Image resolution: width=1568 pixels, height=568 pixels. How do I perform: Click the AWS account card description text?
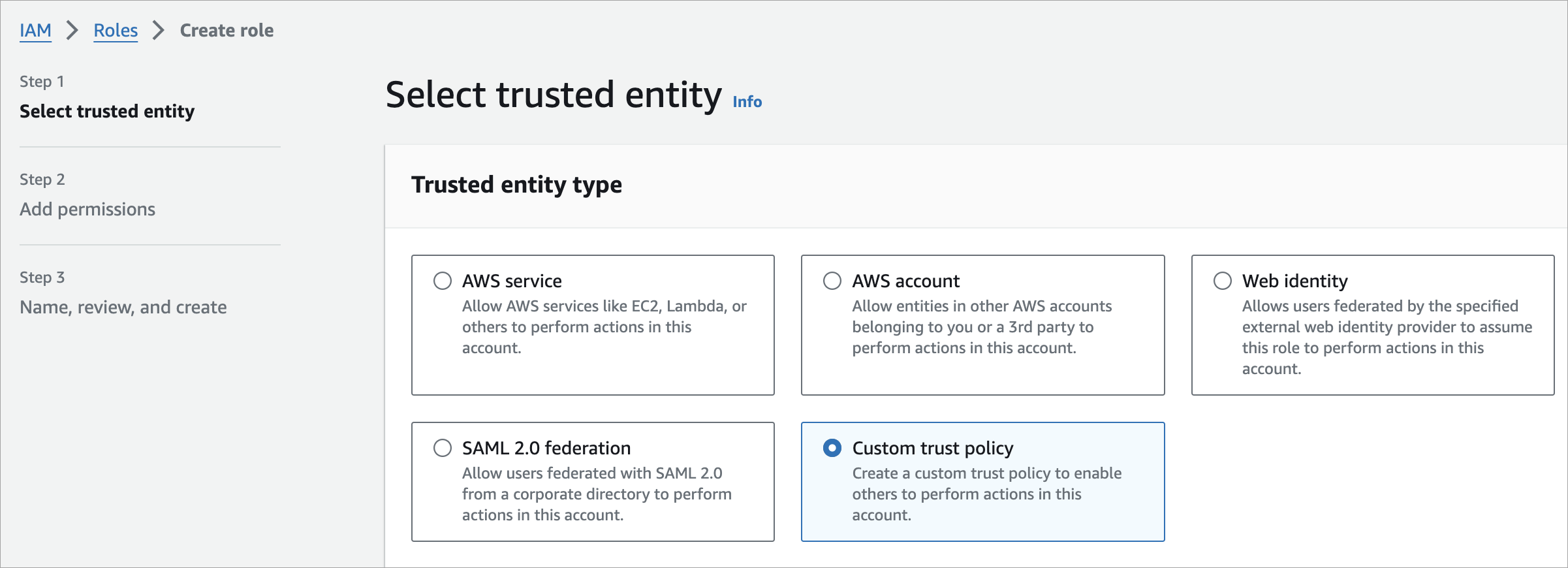tap(982, 327)
